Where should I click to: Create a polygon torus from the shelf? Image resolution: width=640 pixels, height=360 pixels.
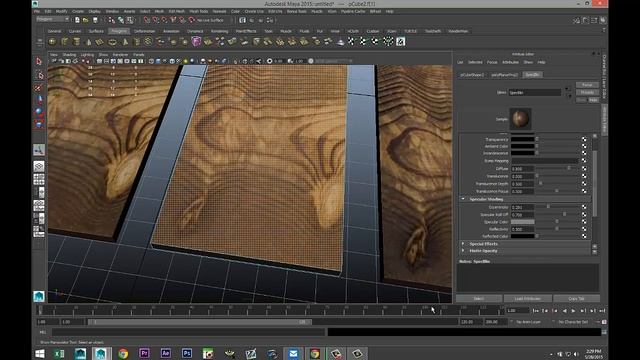(x=112, y=41)
